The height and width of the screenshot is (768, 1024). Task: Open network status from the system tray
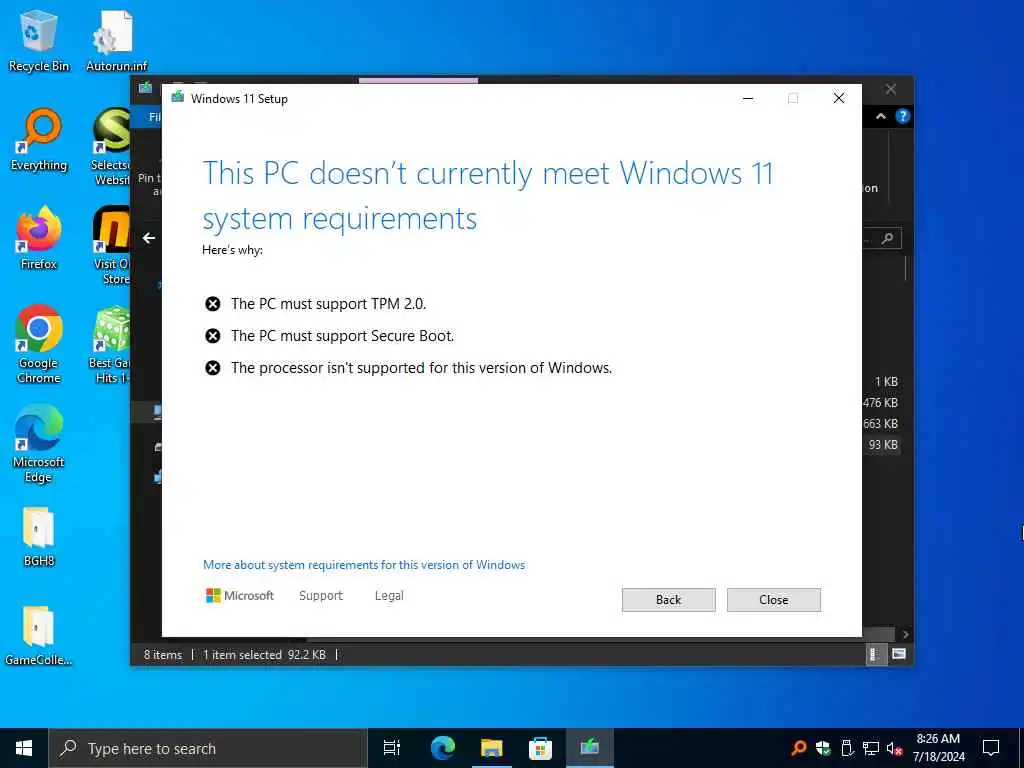tap(871, 748)
